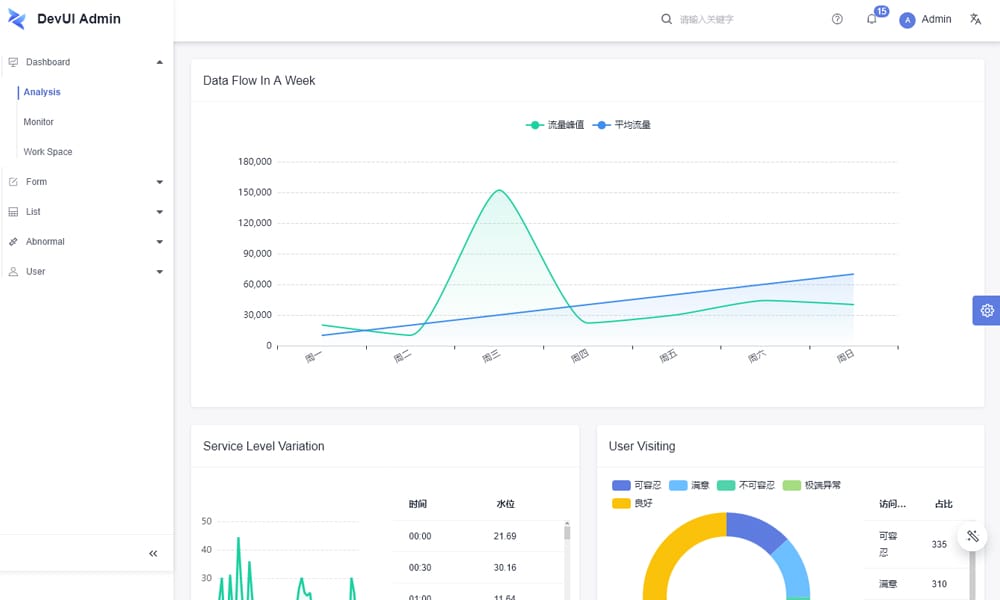
Task: Click the Data Flow In A Week title
Action: point(259,80)
